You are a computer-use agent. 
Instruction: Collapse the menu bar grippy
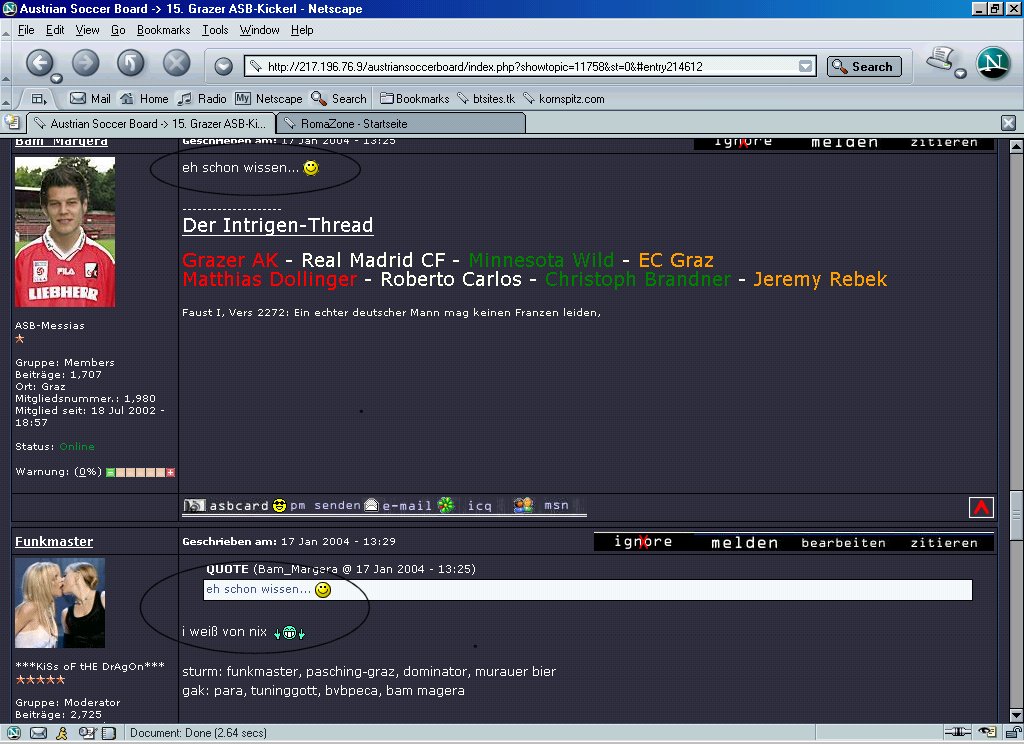5,31
